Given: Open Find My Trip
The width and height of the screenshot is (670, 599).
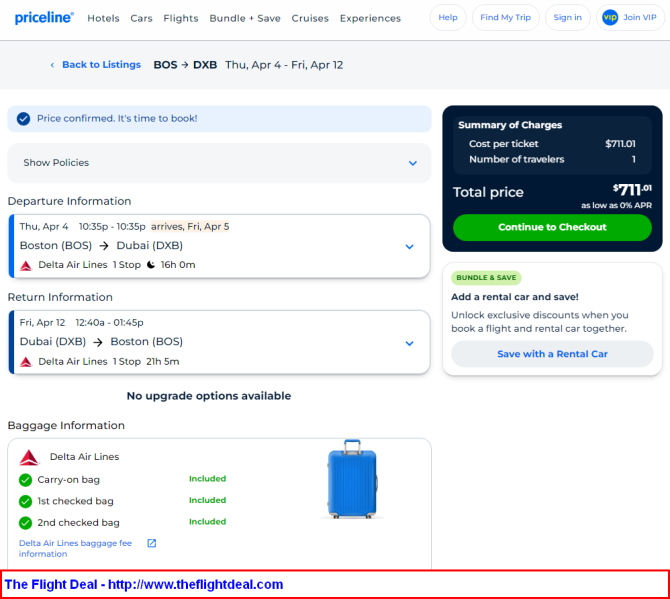Looking at the screenshot, I should click(505, 18).
